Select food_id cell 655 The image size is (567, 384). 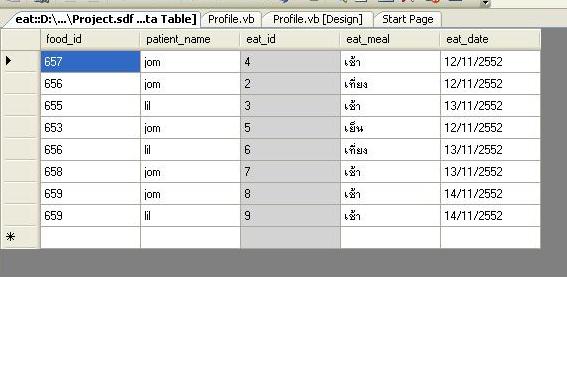[90, 106]
